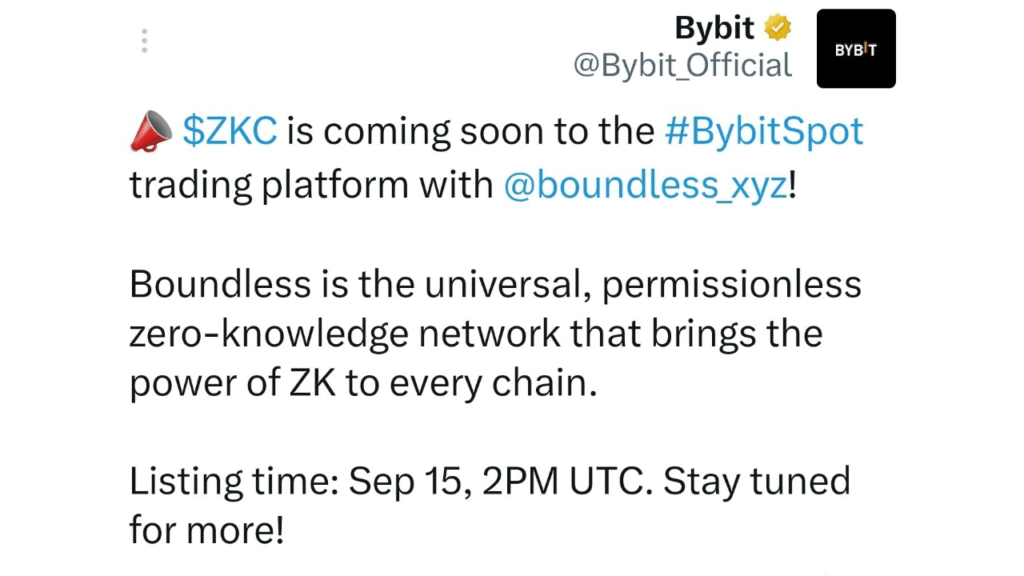Click the @Bybit_Official handle
Viewport: 1024px width, 576px height.
point(682,65)
